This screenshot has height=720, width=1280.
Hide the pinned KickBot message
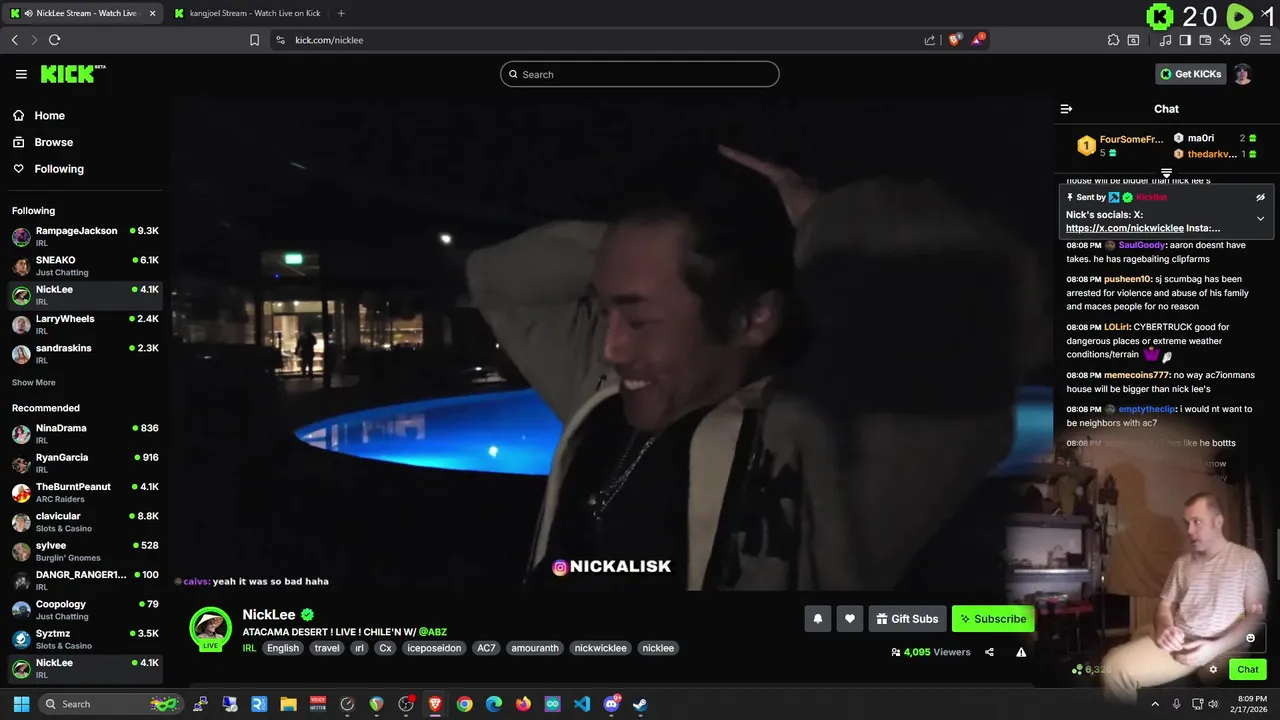tap(1260, 197)
